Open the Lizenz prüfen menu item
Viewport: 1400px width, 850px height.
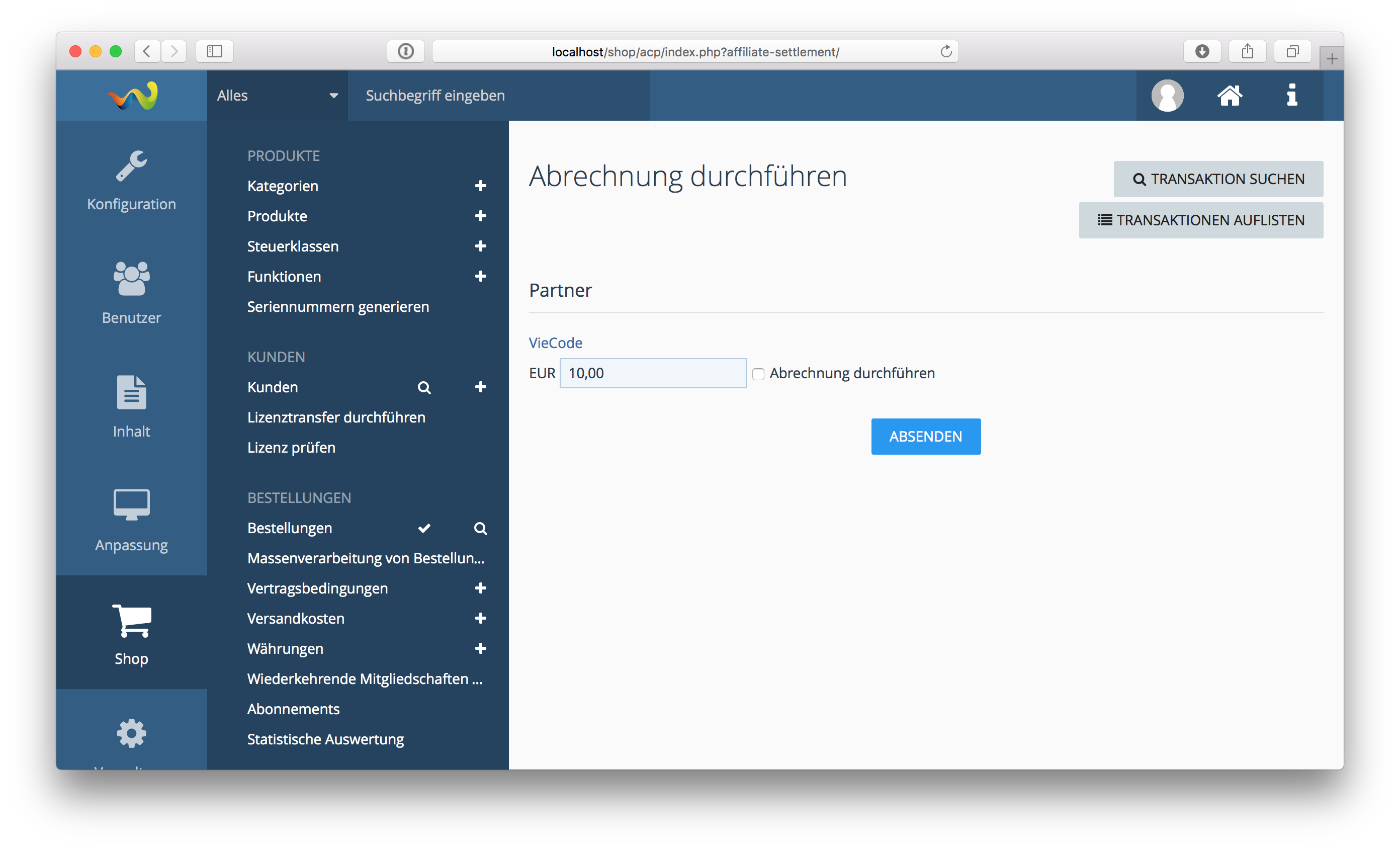291,448
